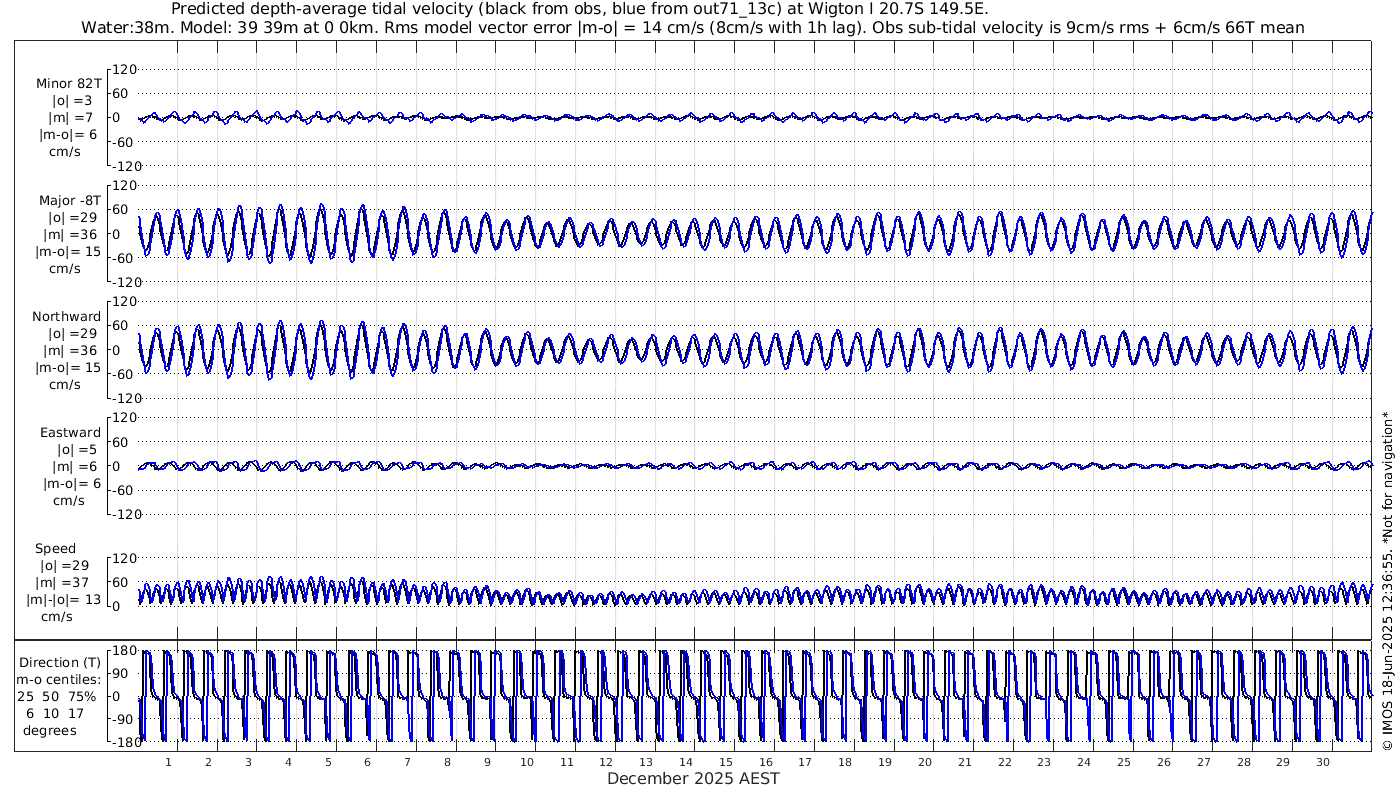Click day '19' on the date axis
This screenshot has height=800, width=1400.
click(885, 762)
